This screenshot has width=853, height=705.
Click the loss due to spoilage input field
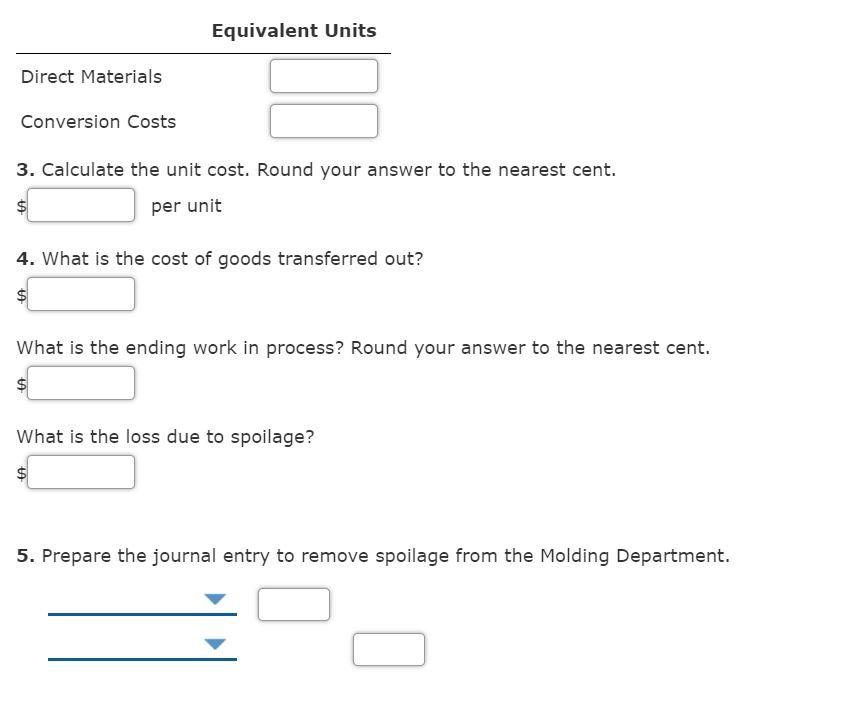click(81, 472)
